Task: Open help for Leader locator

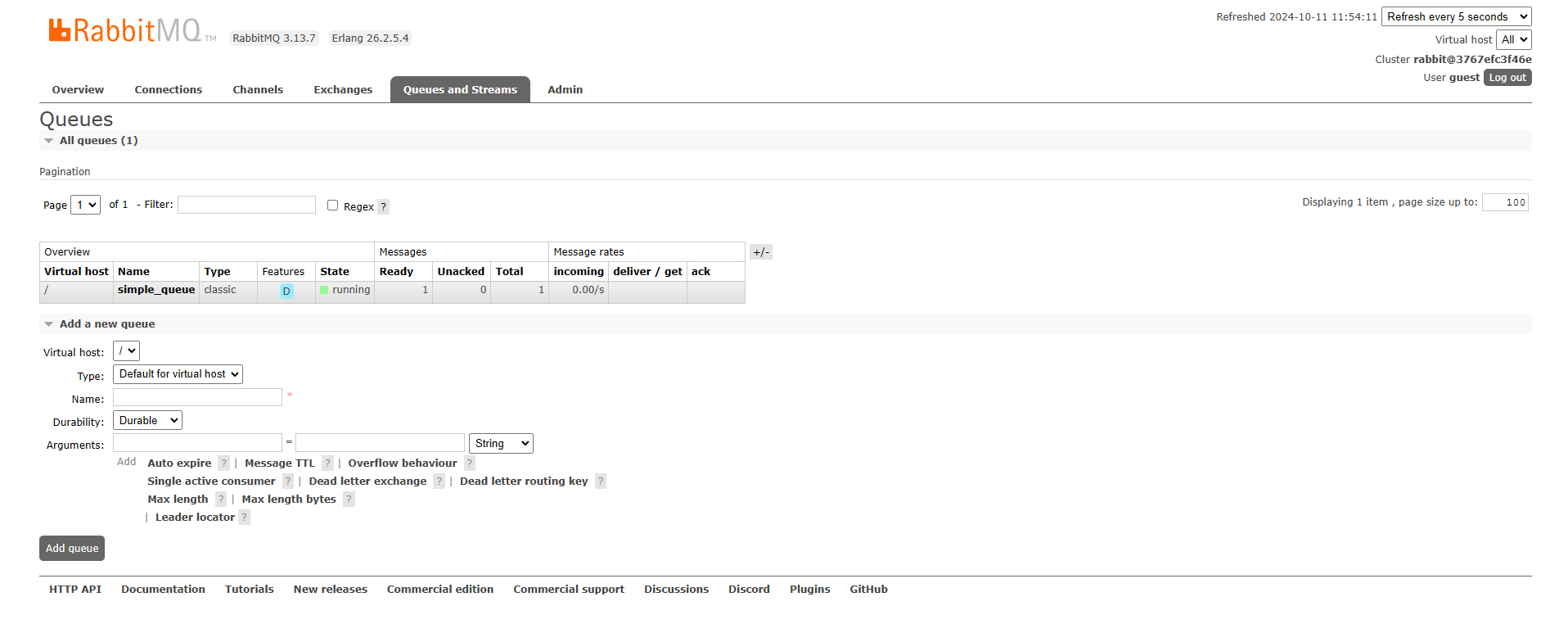Action: [244, 518]
